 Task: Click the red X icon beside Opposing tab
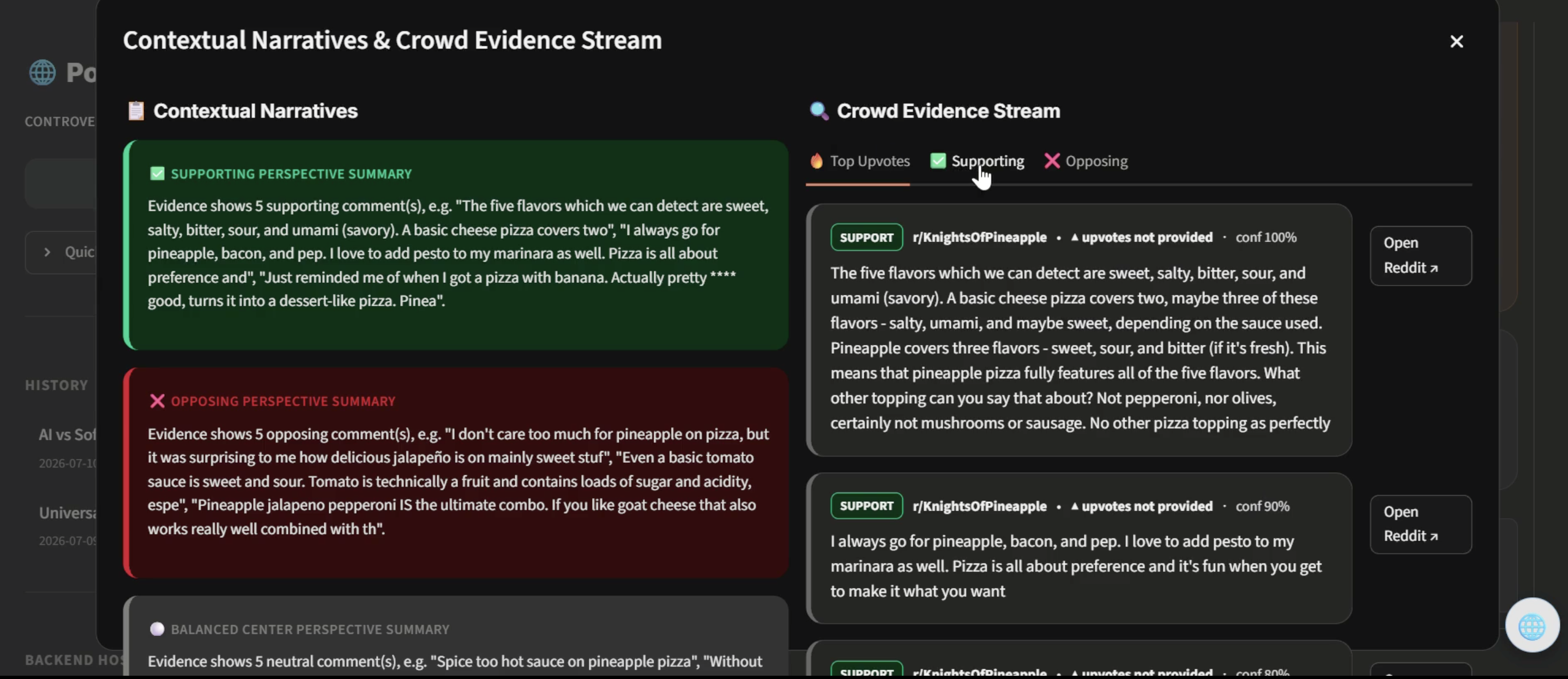[x=1051, y=161]
